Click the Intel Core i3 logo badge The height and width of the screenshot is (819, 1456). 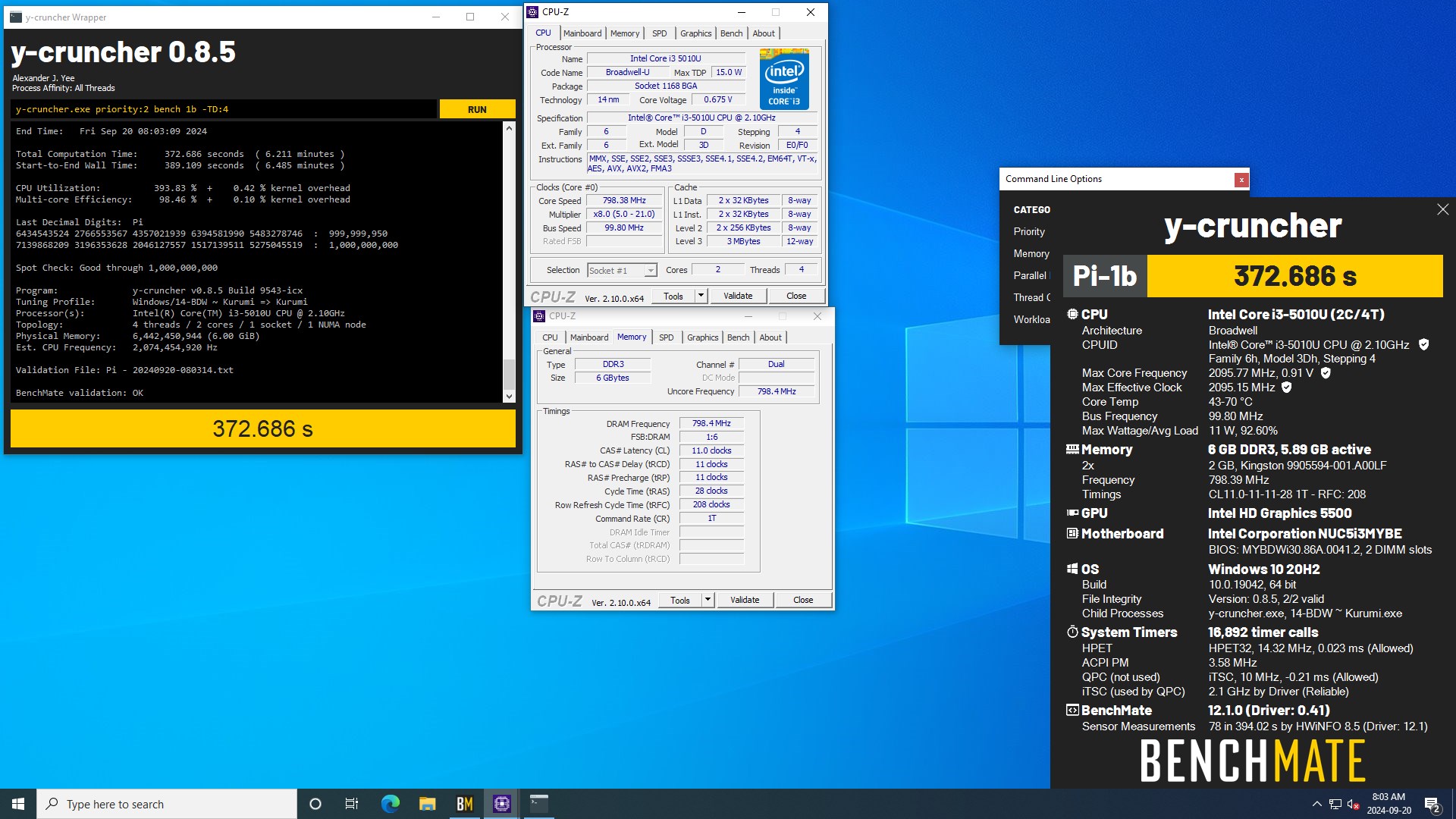(x=784, y=79)
